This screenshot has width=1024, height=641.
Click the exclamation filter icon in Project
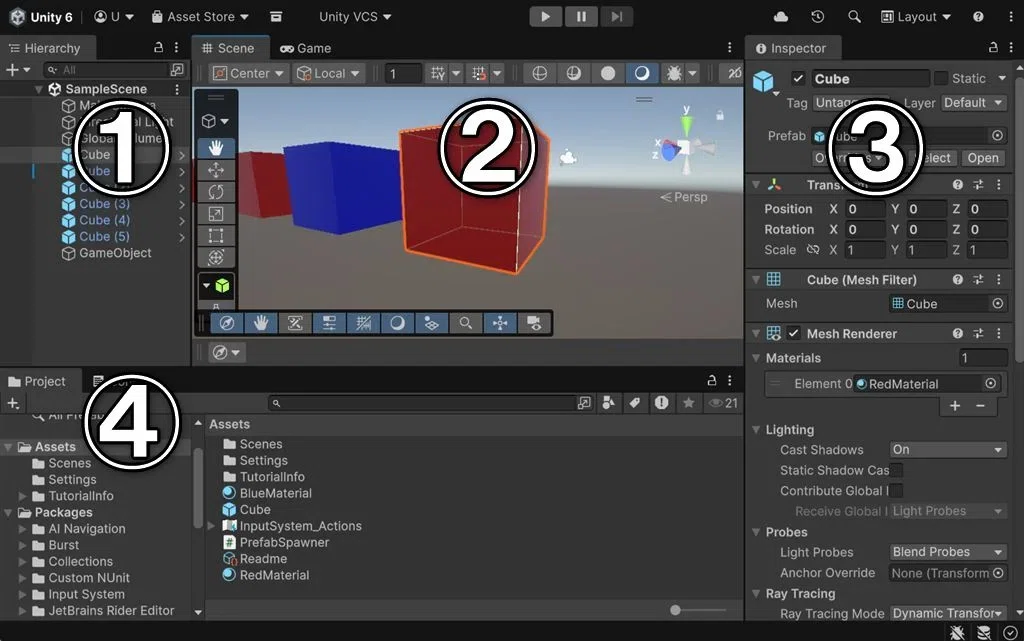point(662,403)
